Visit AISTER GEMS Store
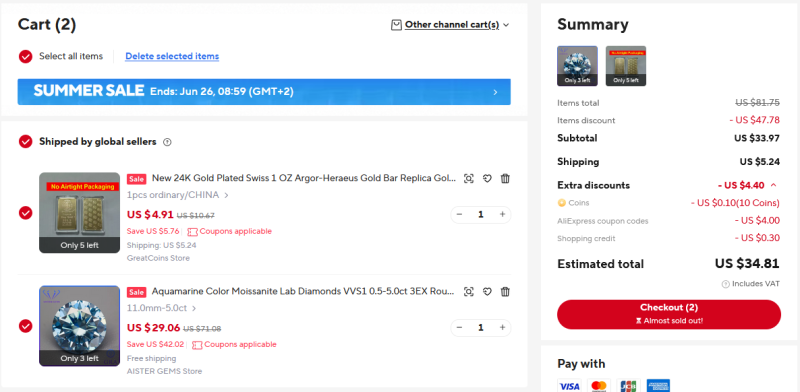The height and width of the screenshot is (392, 800). (x=164, y=372)
